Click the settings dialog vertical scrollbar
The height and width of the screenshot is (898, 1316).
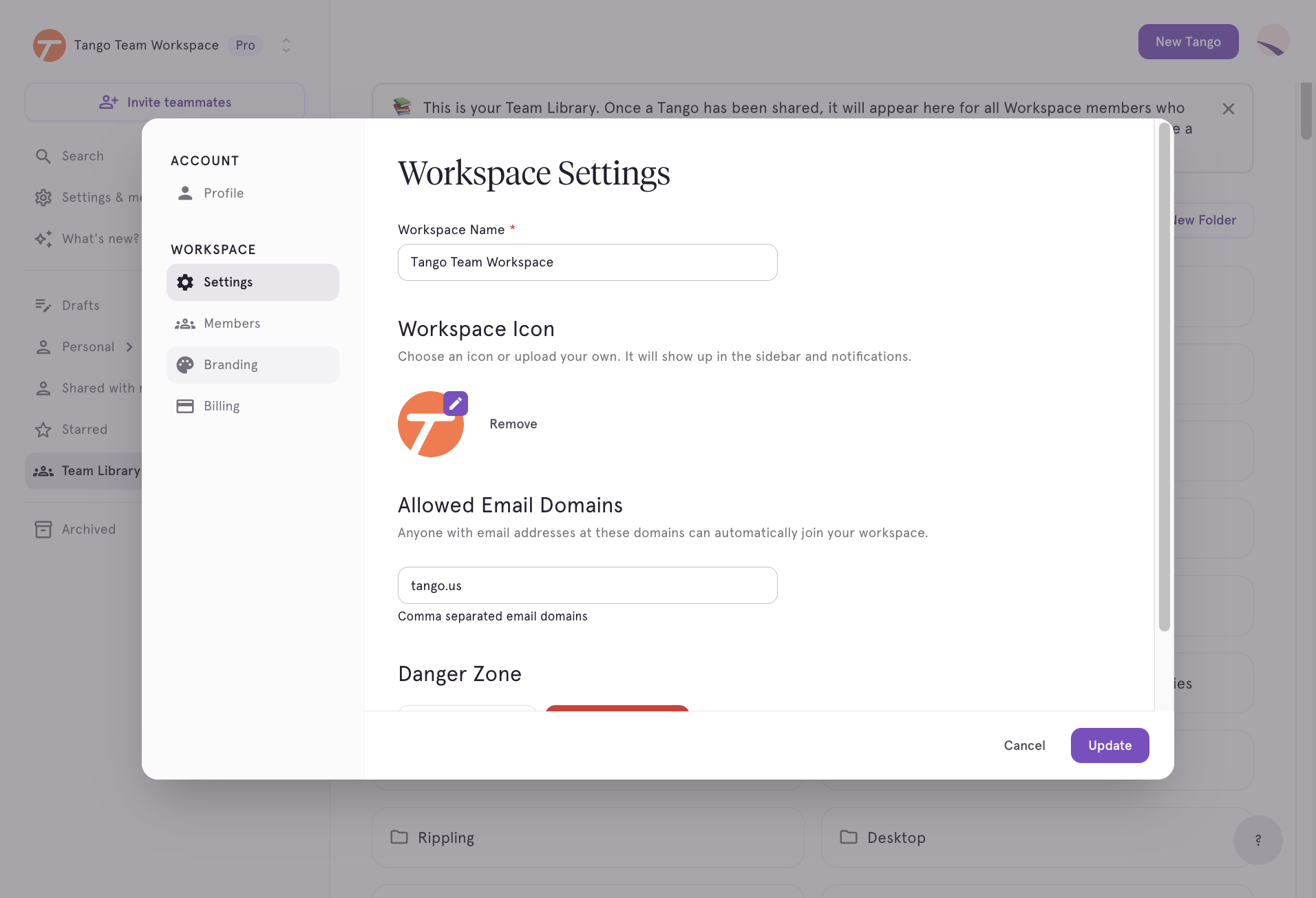(x=1164, y=377)
